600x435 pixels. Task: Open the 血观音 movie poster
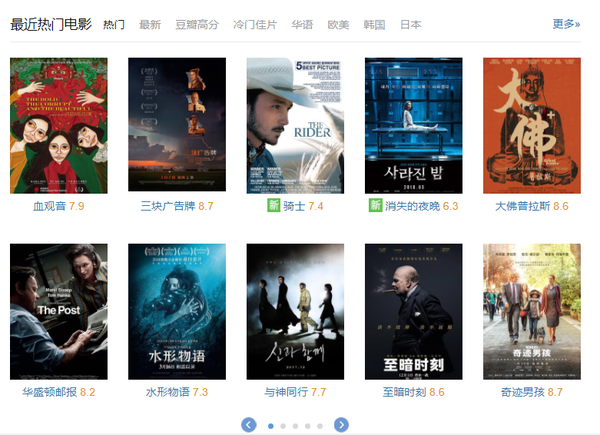59,125
